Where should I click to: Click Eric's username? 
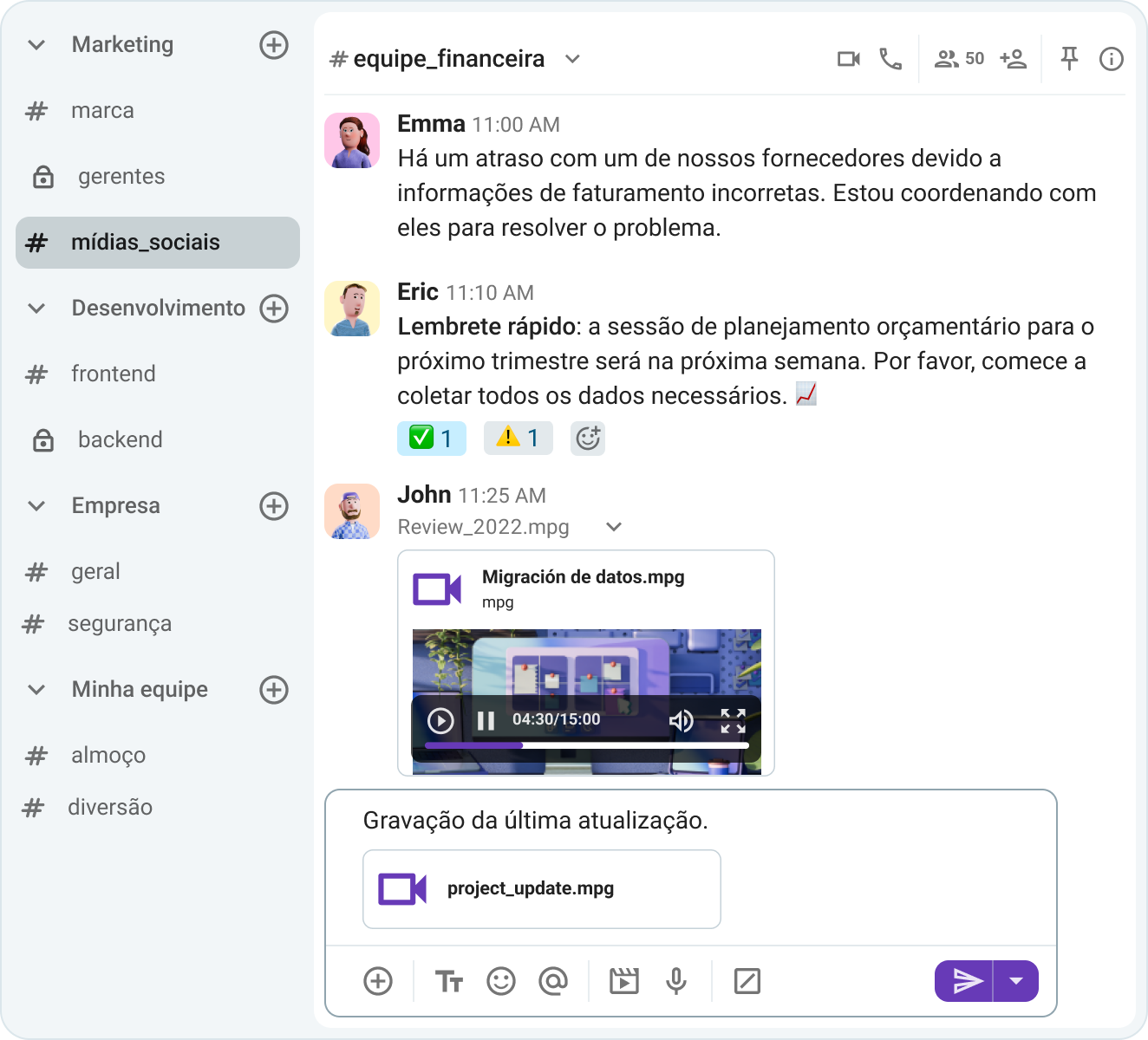418,292
